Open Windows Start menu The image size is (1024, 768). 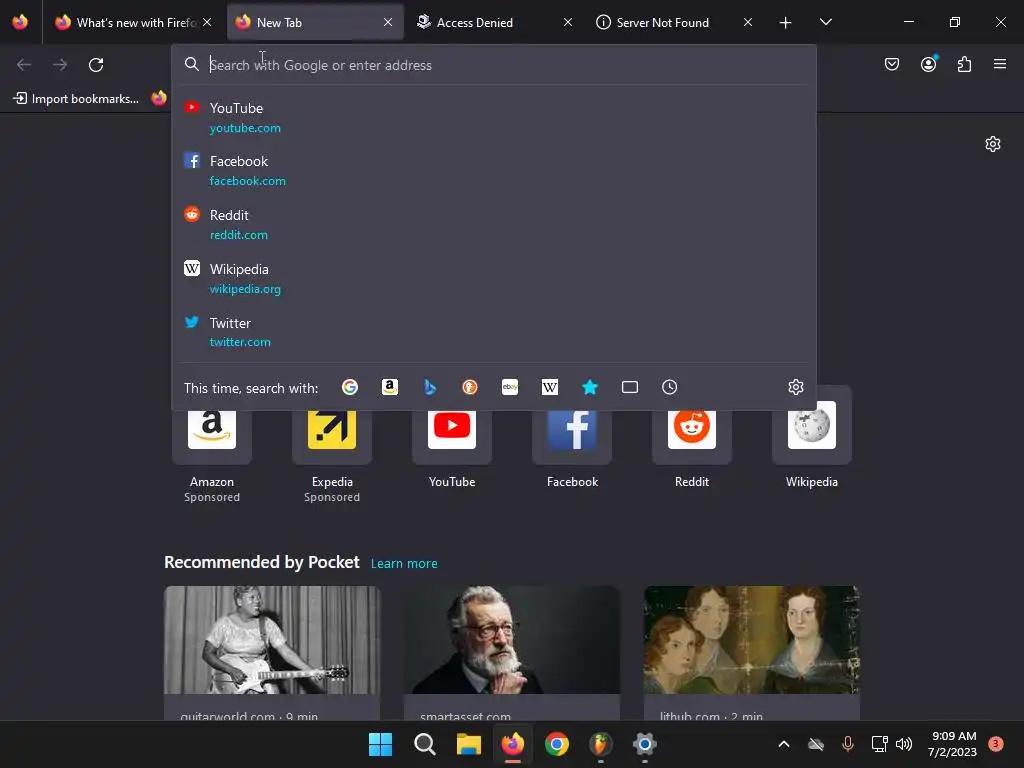pyautogui.click(x=380, y=744)
